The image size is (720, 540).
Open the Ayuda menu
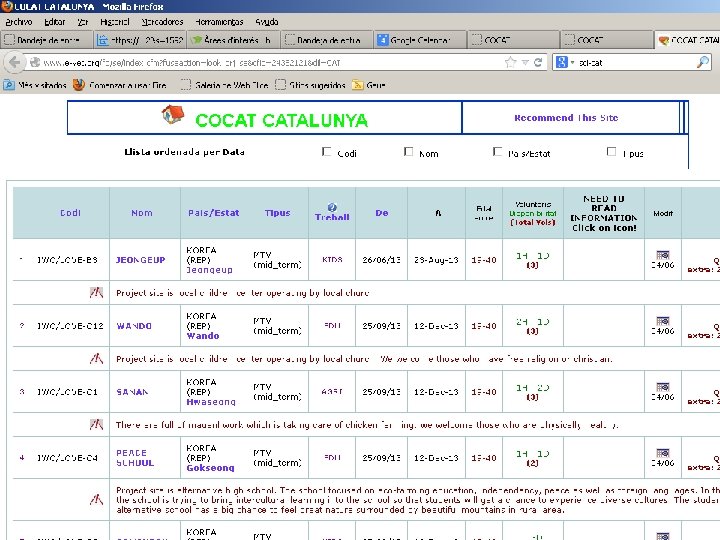(x=267, y=22)
